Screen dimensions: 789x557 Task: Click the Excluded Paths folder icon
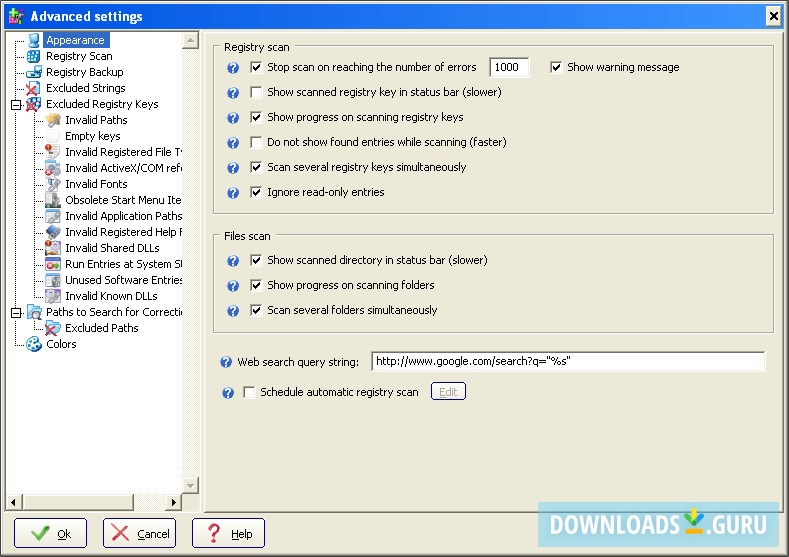click(52, 329)
